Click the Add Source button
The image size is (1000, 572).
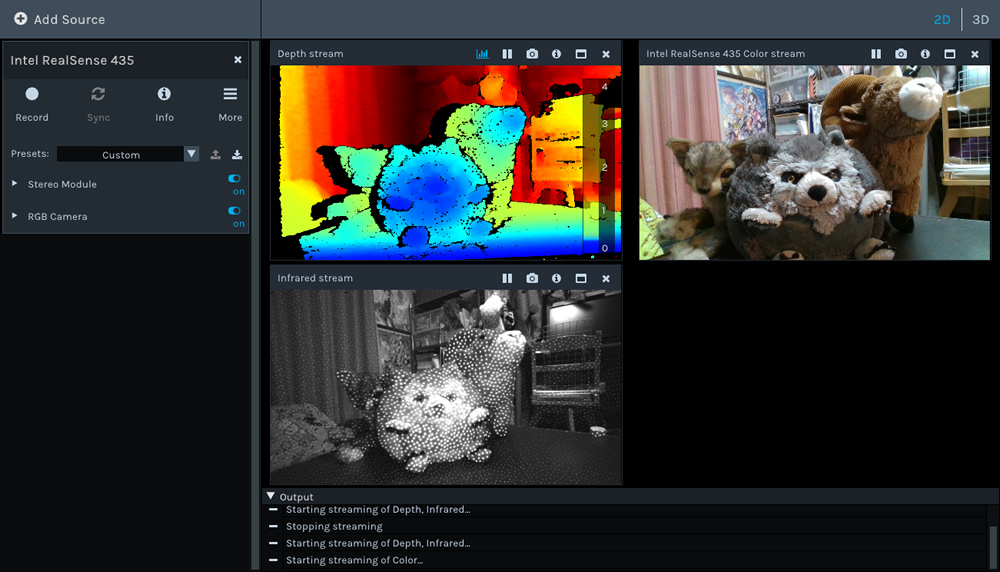(x=59, y=19)
